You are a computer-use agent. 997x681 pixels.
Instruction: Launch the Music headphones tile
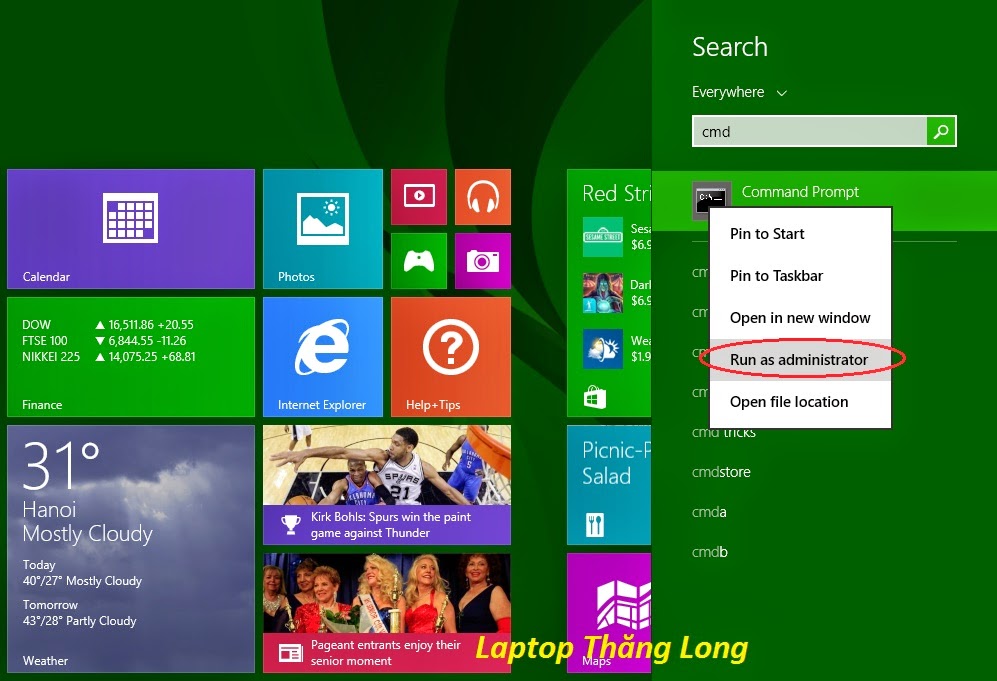pyautogui.click(x=483, y=196)
